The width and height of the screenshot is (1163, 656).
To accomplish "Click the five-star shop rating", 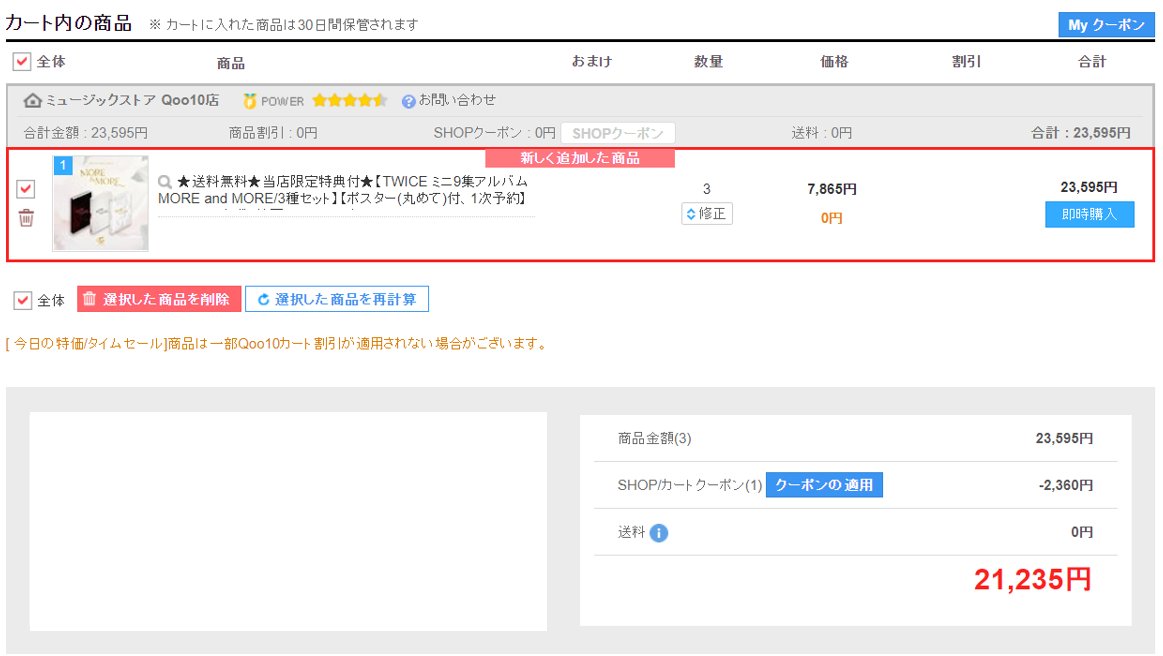I will (x=349, y=100).
